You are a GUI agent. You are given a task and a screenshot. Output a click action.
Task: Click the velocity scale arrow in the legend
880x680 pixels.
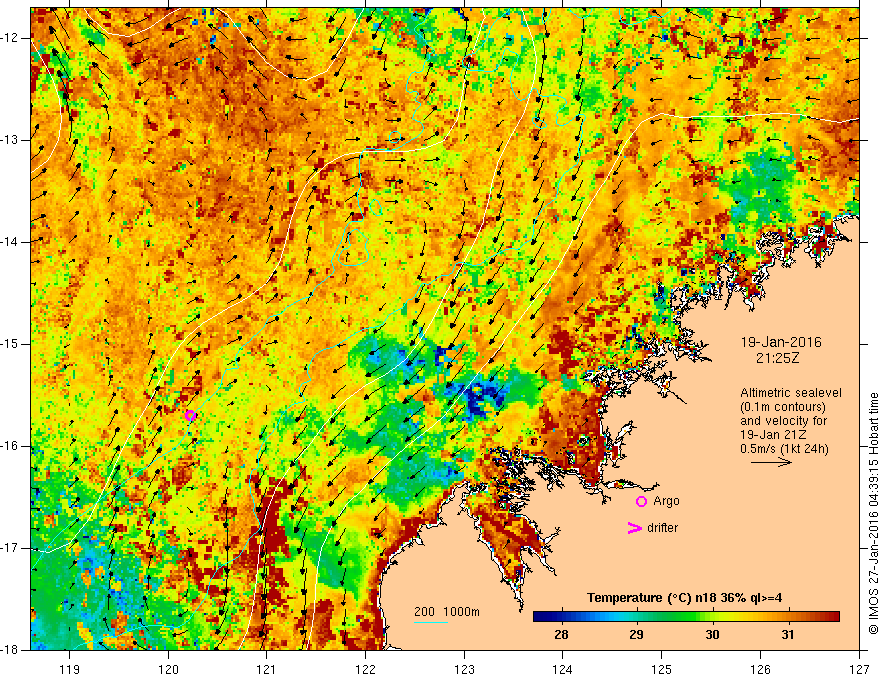771,462
